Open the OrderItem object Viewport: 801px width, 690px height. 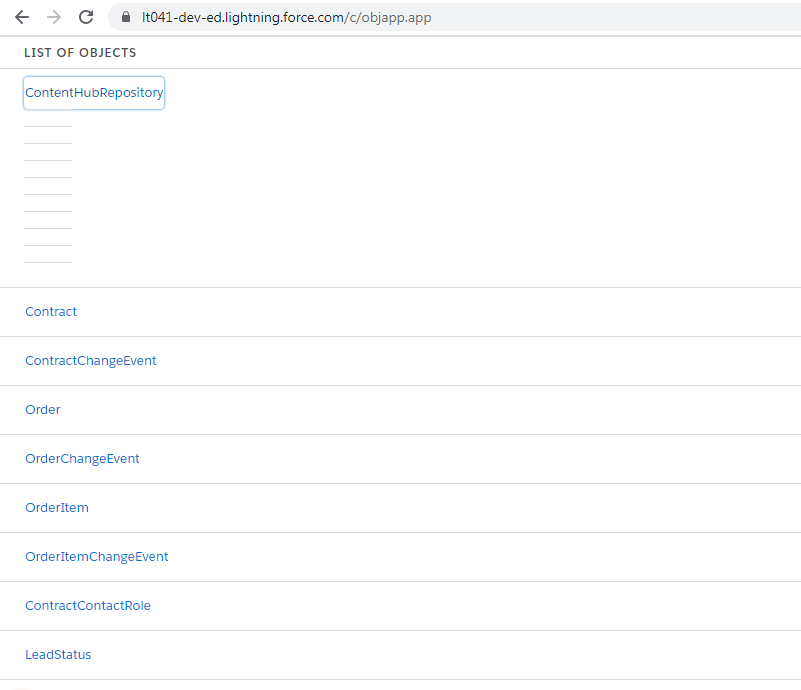[56, 507]
